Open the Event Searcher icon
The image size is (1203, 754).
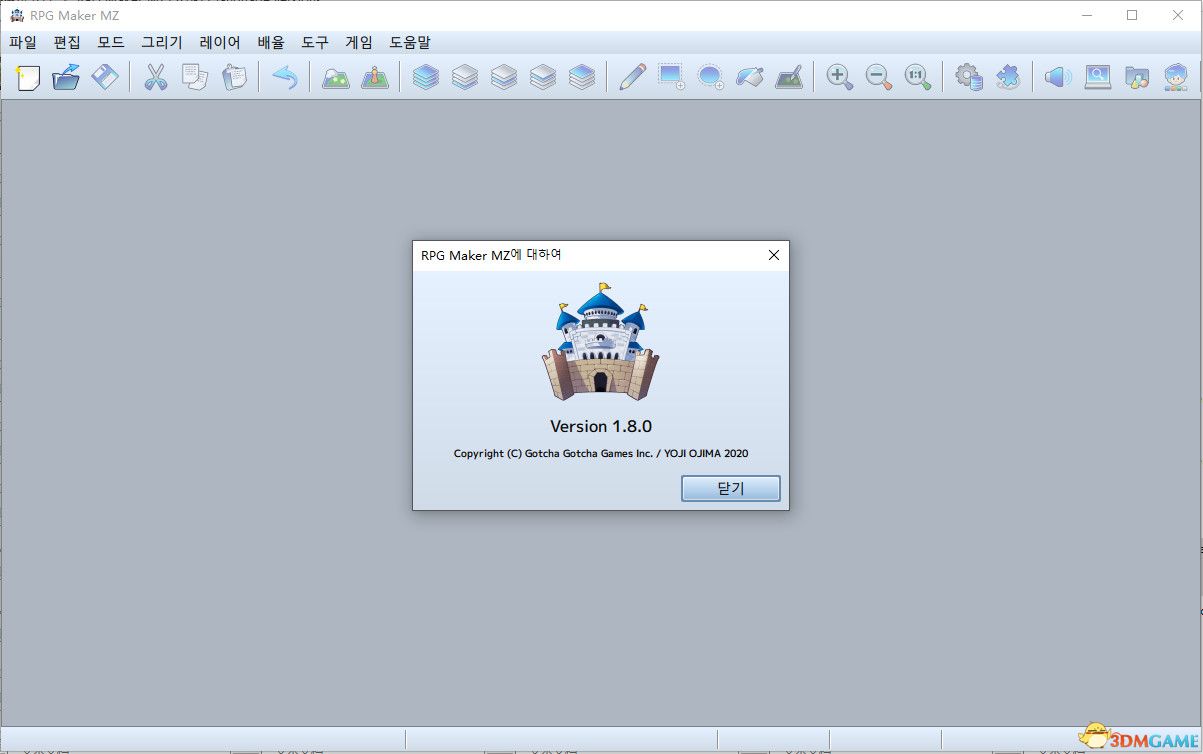pos(1097,77)
